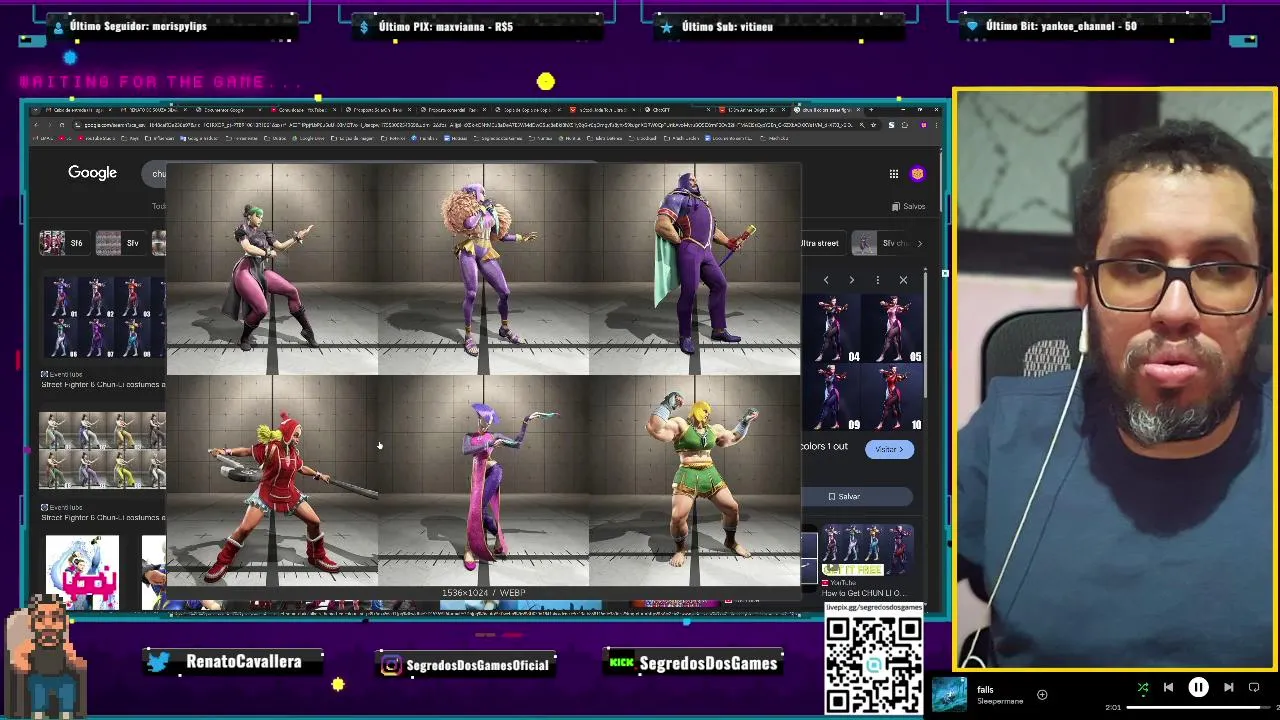Screen dimensions: 1280x720
Task: Click the browser back arrow
Action: click(x=36, y=125)
